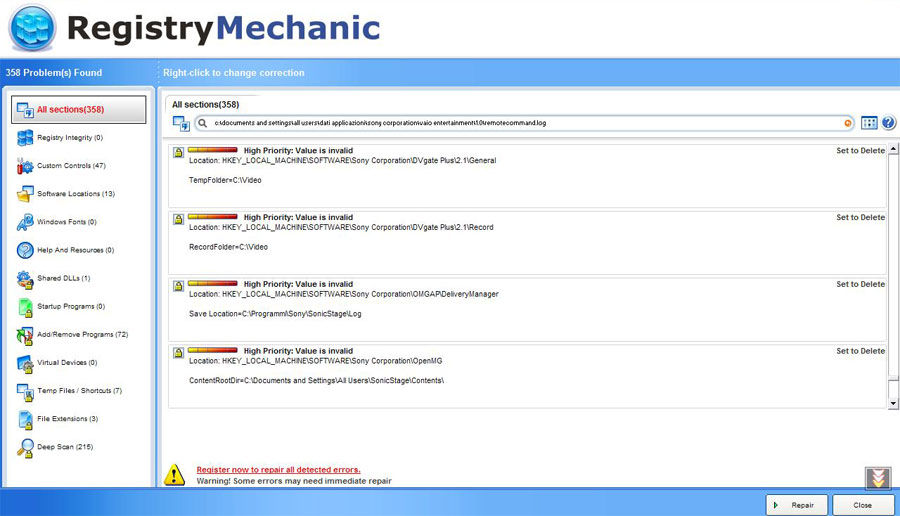The image size is (900, 516).
Task: Open Custom Controls (47) section
Action: 71,166
